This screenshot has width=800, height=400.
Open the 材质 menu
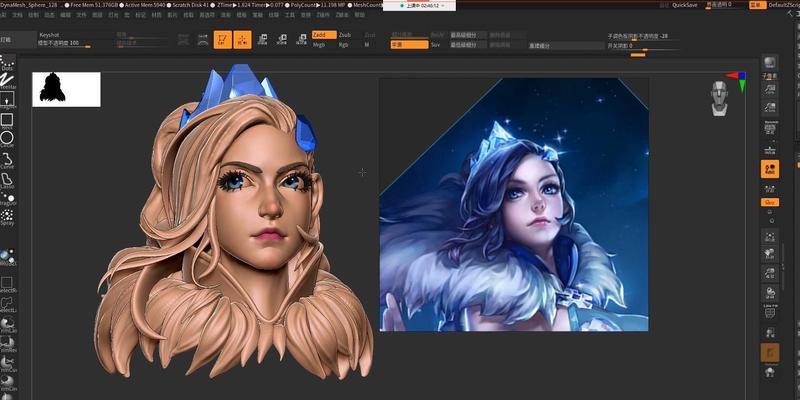(157, 15)
